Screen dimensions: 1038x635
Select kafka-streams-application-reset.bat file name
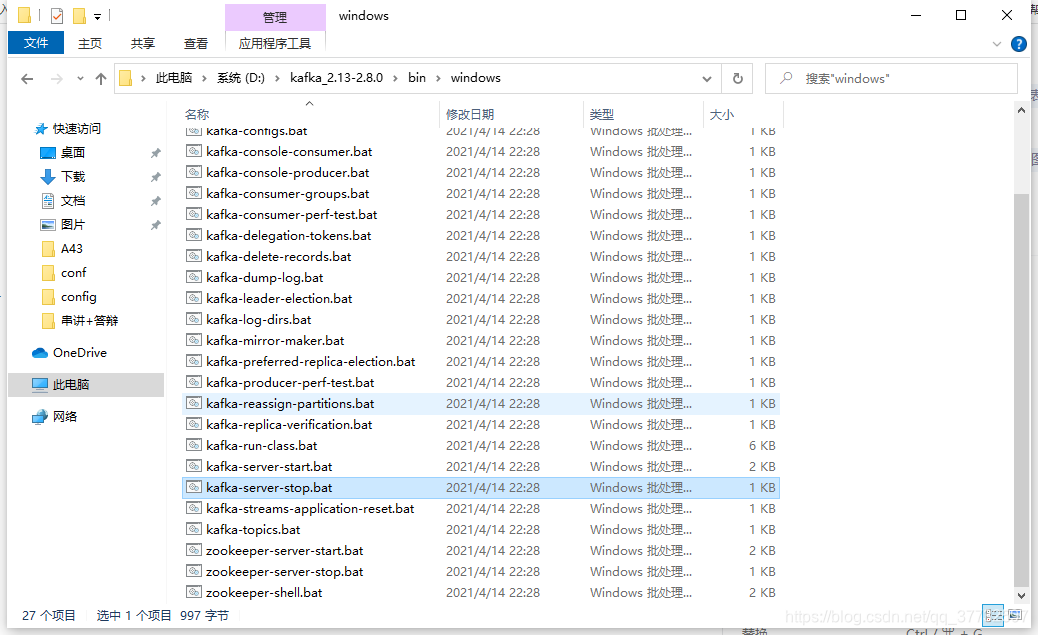coord(310,509)
